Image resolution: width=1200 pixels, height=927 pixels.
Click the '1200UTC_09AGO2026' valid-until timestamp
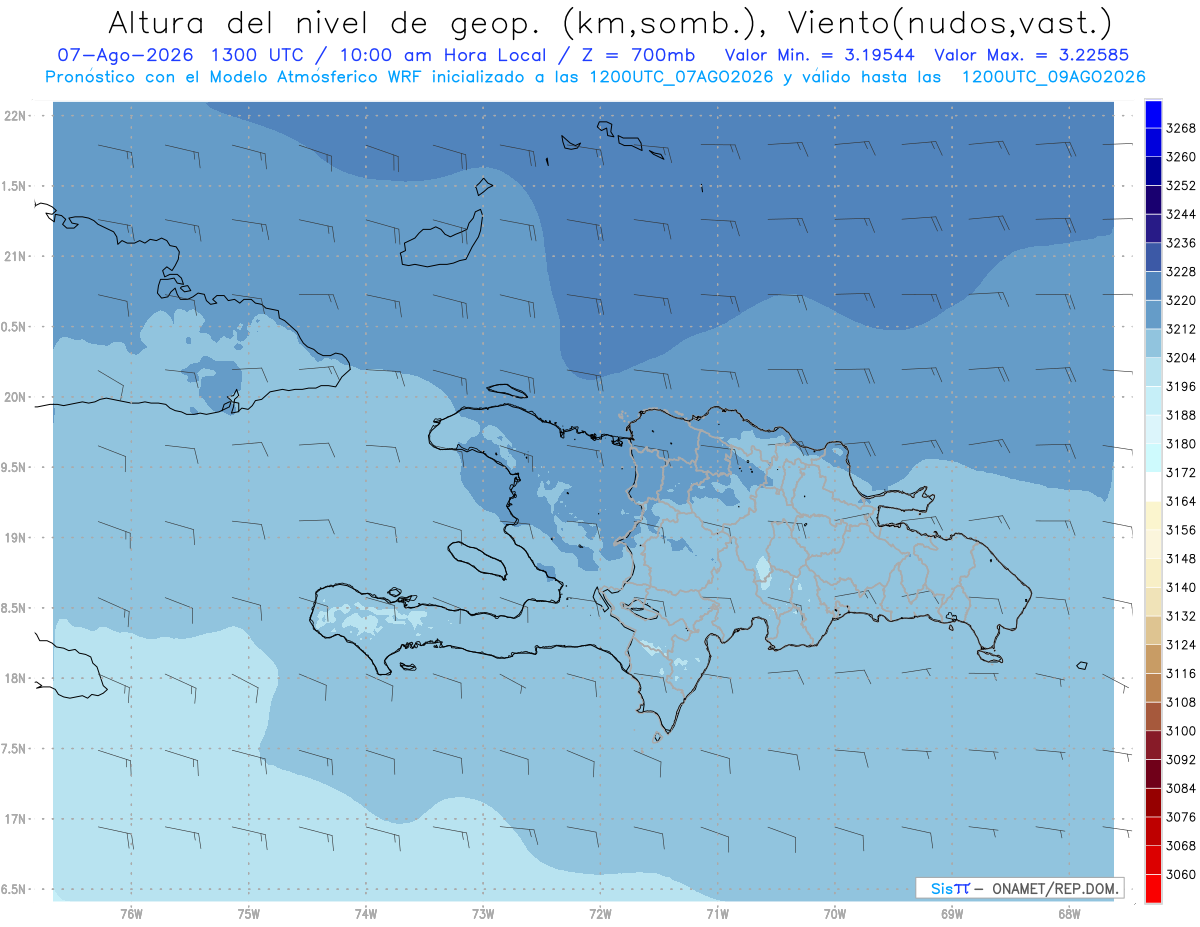(1053, 77)
